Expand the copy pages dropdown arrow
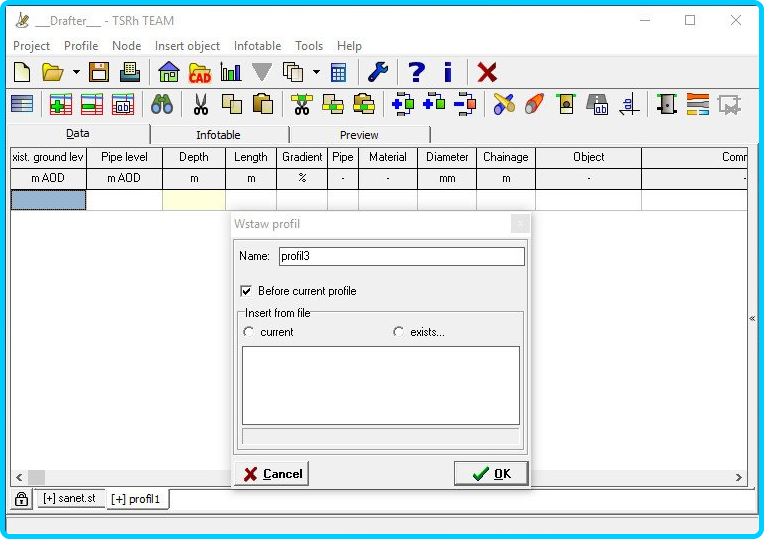The width and height of the screenshot is (764, 539). [316, 72]
